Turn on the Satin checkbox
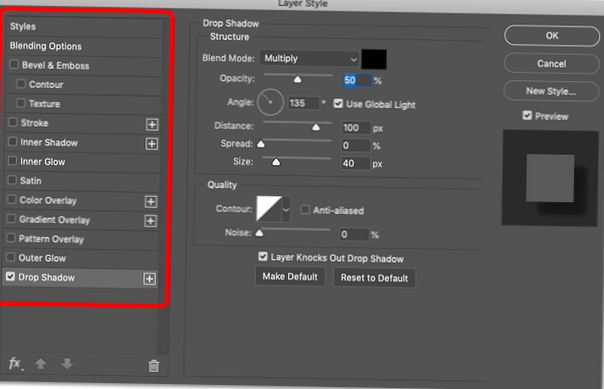This screenshot has height=389, width=604. click(12, 180)
